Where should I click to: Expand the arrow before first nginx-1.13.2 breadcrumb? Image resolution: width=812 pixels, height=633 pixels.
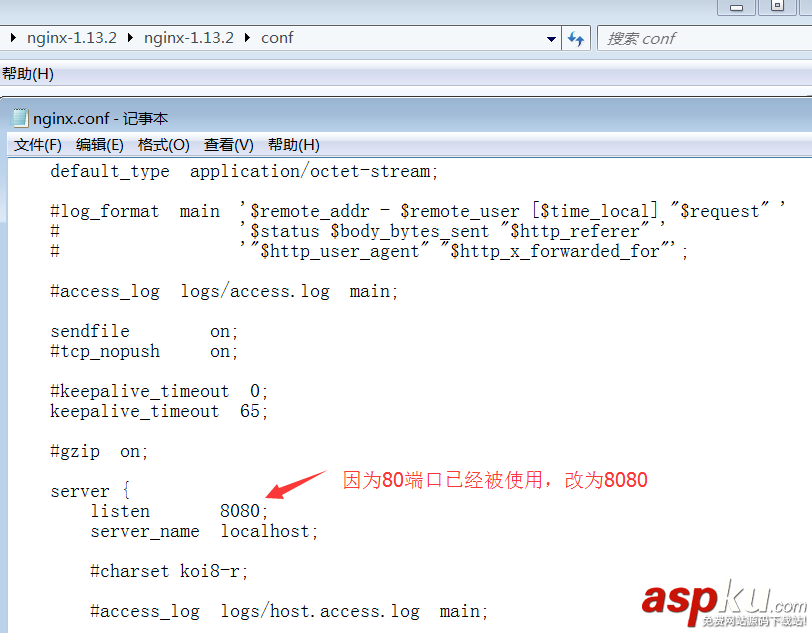[13, 37]
